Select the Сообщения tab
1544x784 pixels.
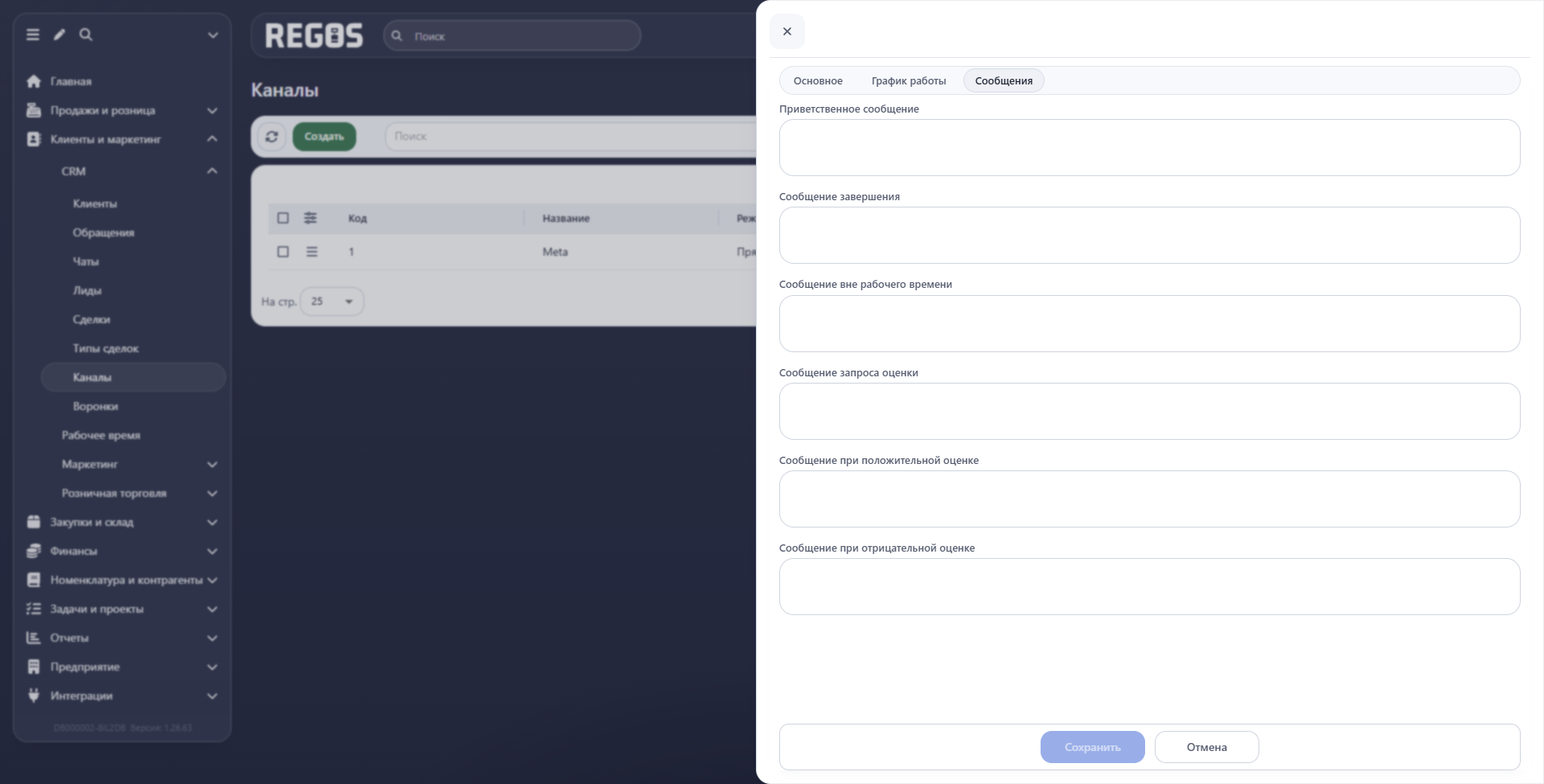(x=1004, y=80)
